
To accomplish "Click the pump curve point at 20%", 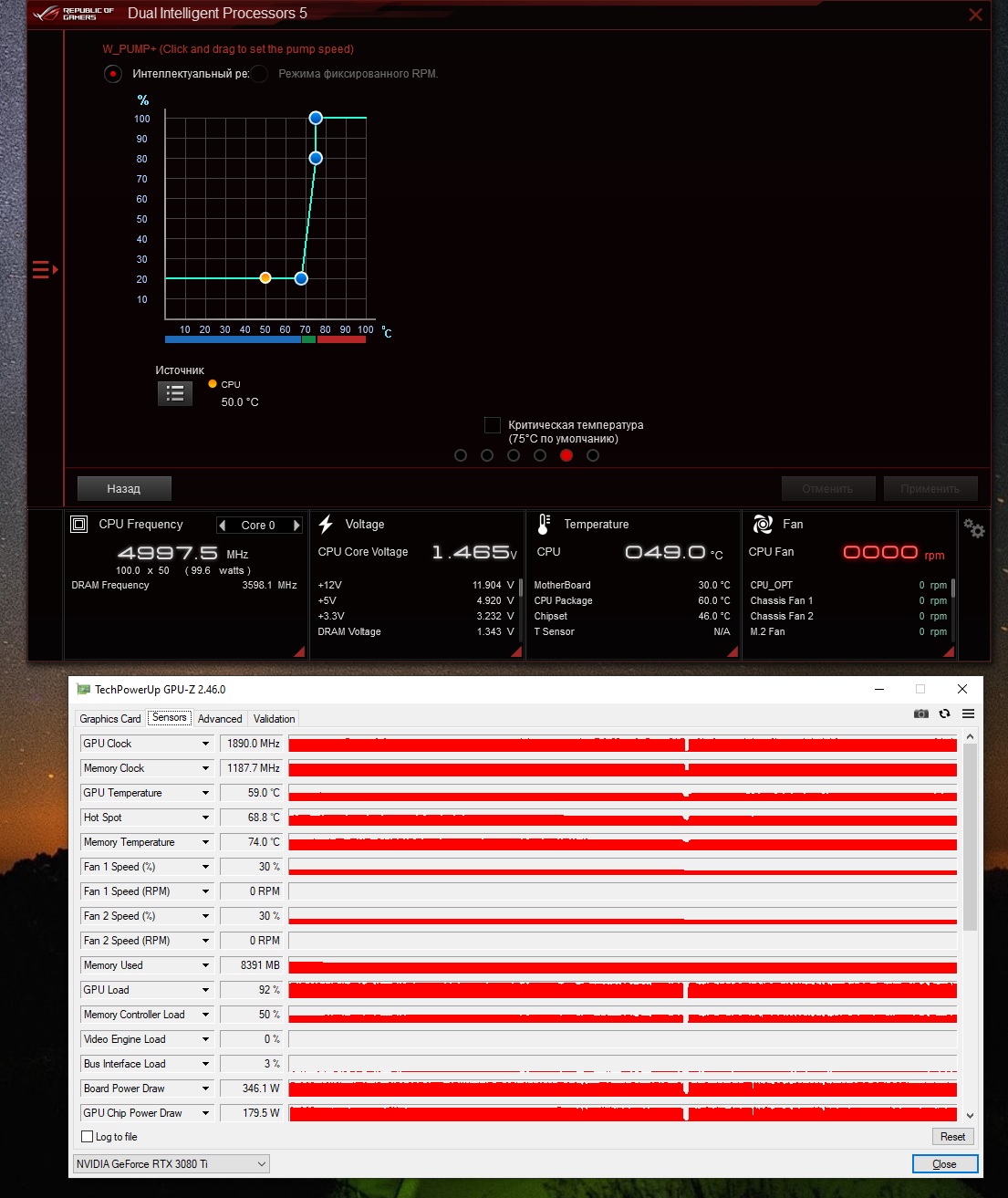I will click(x=301, y=278).
